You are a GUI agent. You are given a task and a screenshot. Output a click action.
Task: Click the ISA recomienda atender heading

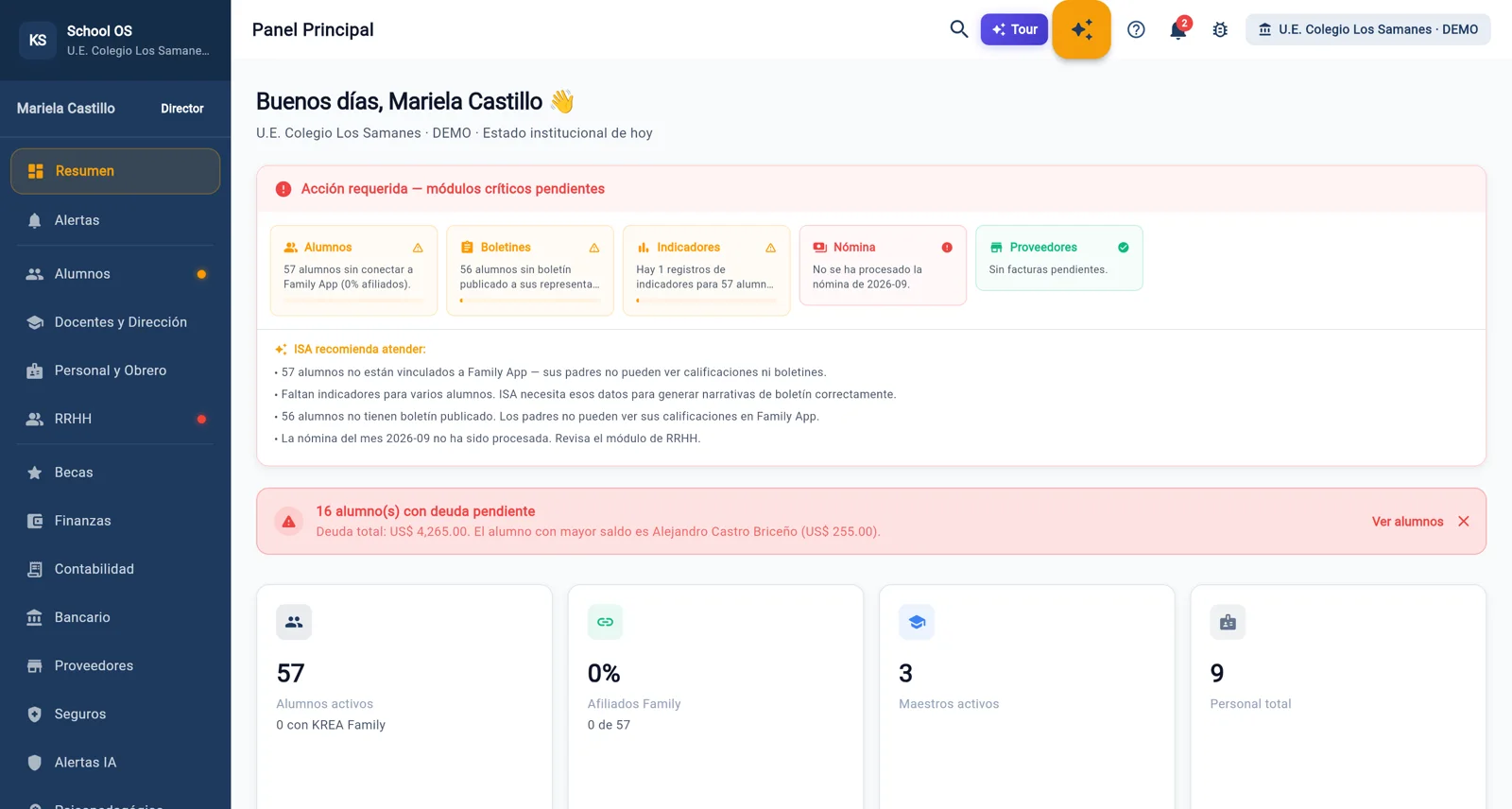coord(359,349)
